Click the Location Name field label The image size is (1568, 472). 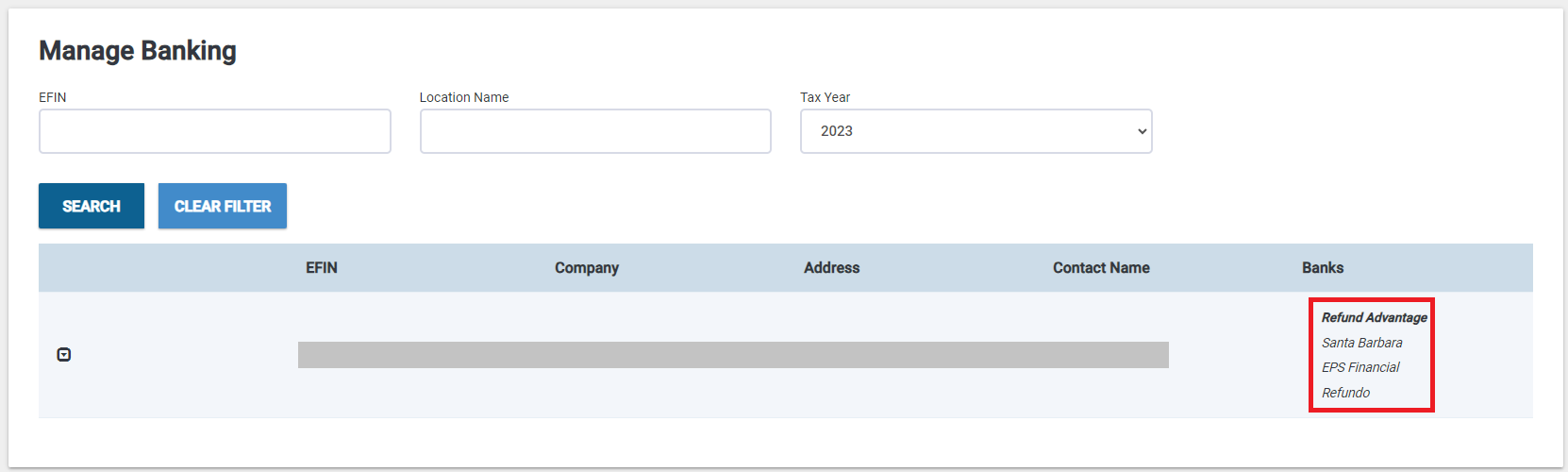pyautogui.click(x=464, y=97)
